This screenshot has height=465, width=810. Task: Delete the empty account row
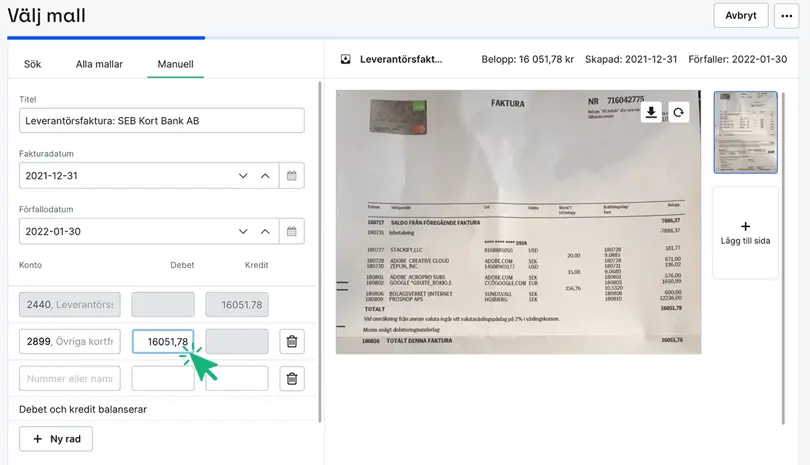coord(292,379)
